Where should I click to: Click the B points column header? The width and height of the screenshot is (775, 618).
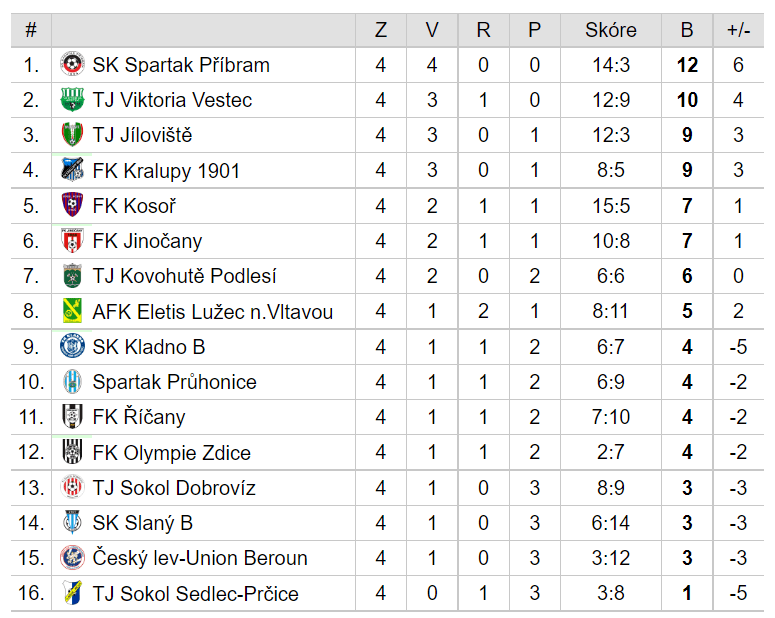687,30
